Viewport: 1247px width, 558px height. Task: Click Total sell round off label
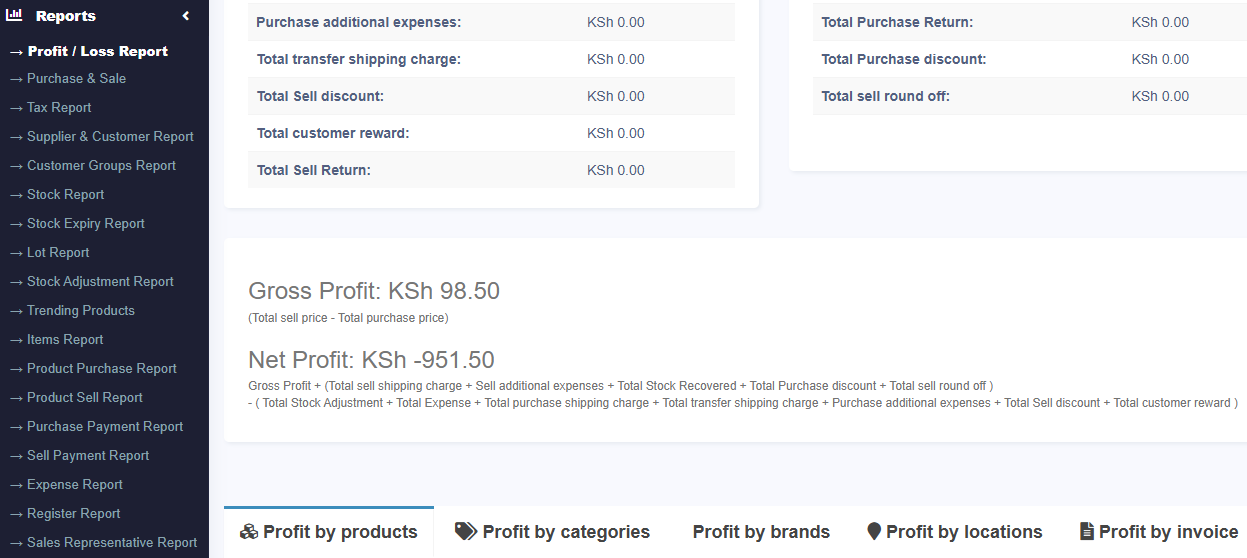[885, 96]
